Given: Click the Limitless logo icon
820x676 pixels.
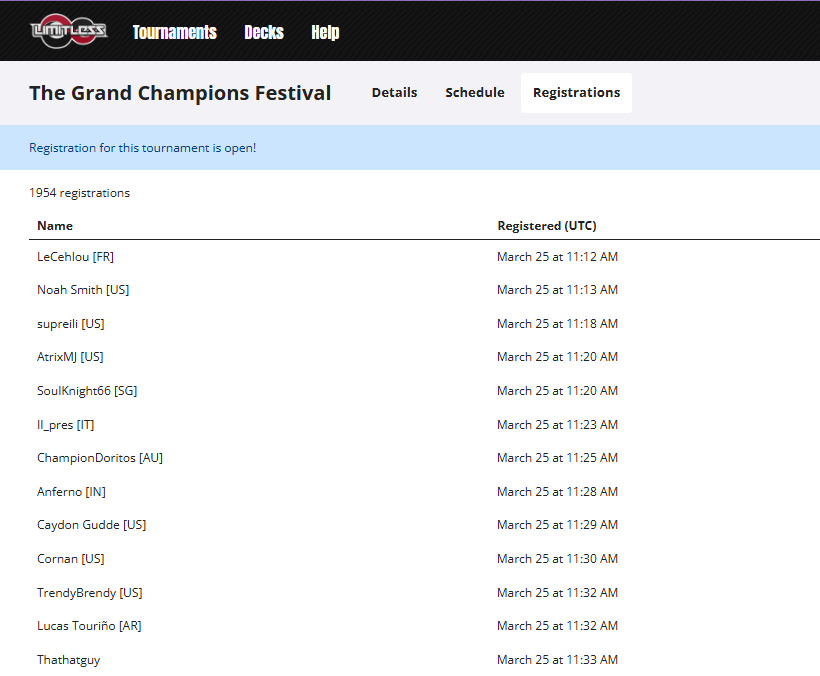Looking at the screenshot, I should coord(69,31).
